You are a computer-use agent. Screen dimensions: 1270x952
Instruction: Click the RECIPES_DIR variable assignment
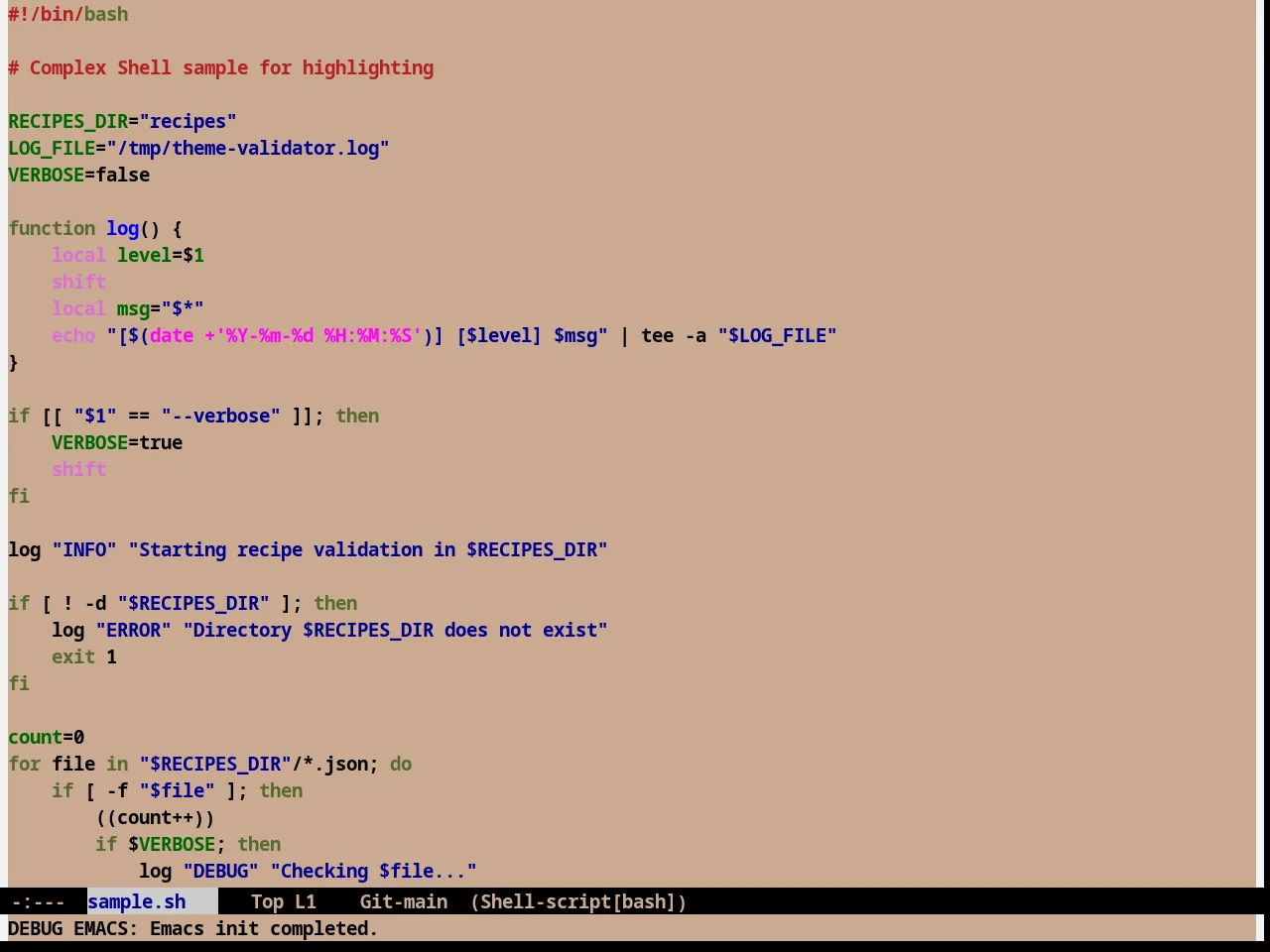[x=122, y=121]
